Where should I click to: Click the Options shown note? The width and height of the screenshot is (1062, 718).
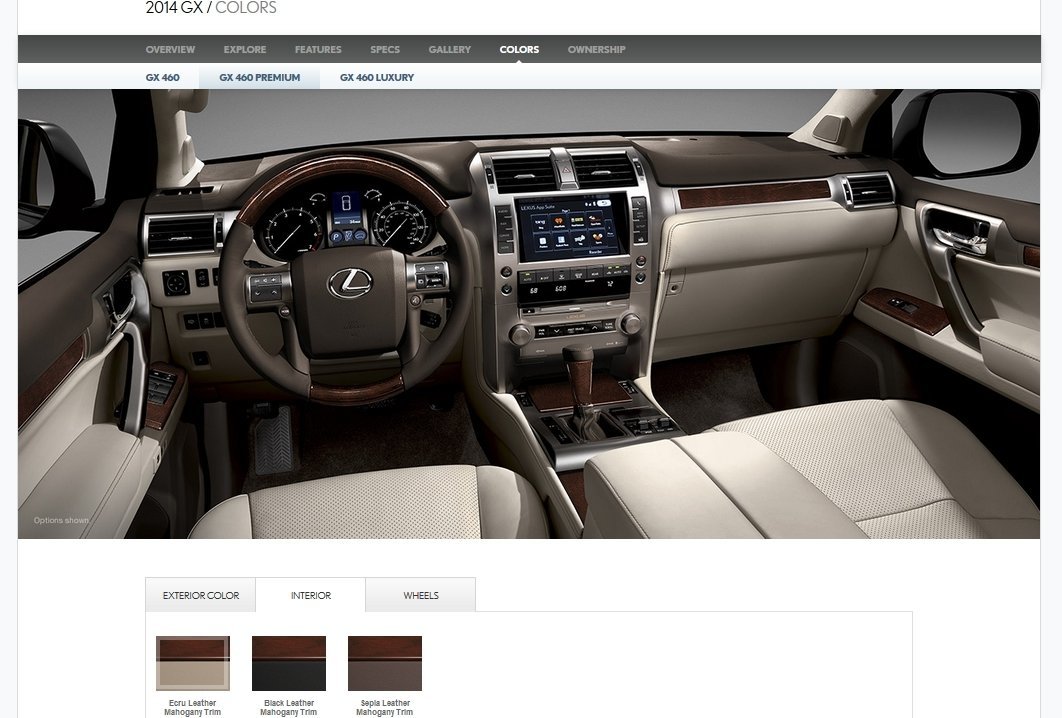[x=61, y=520]
